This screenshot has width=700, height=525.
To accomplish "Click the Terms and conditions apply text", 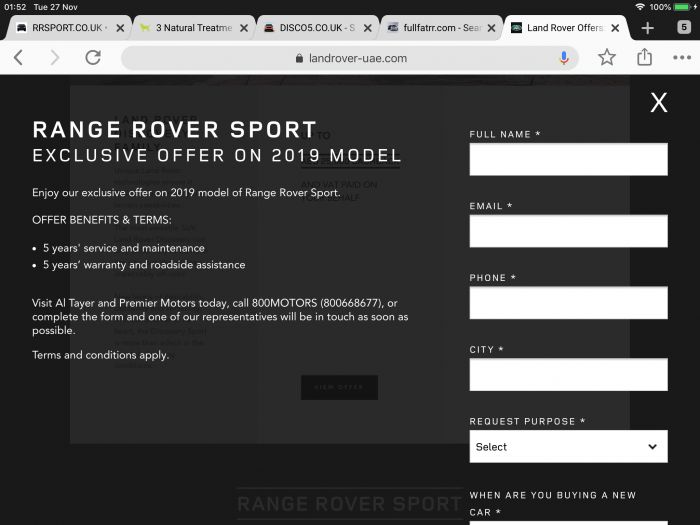I will click(x=100, y=355).
